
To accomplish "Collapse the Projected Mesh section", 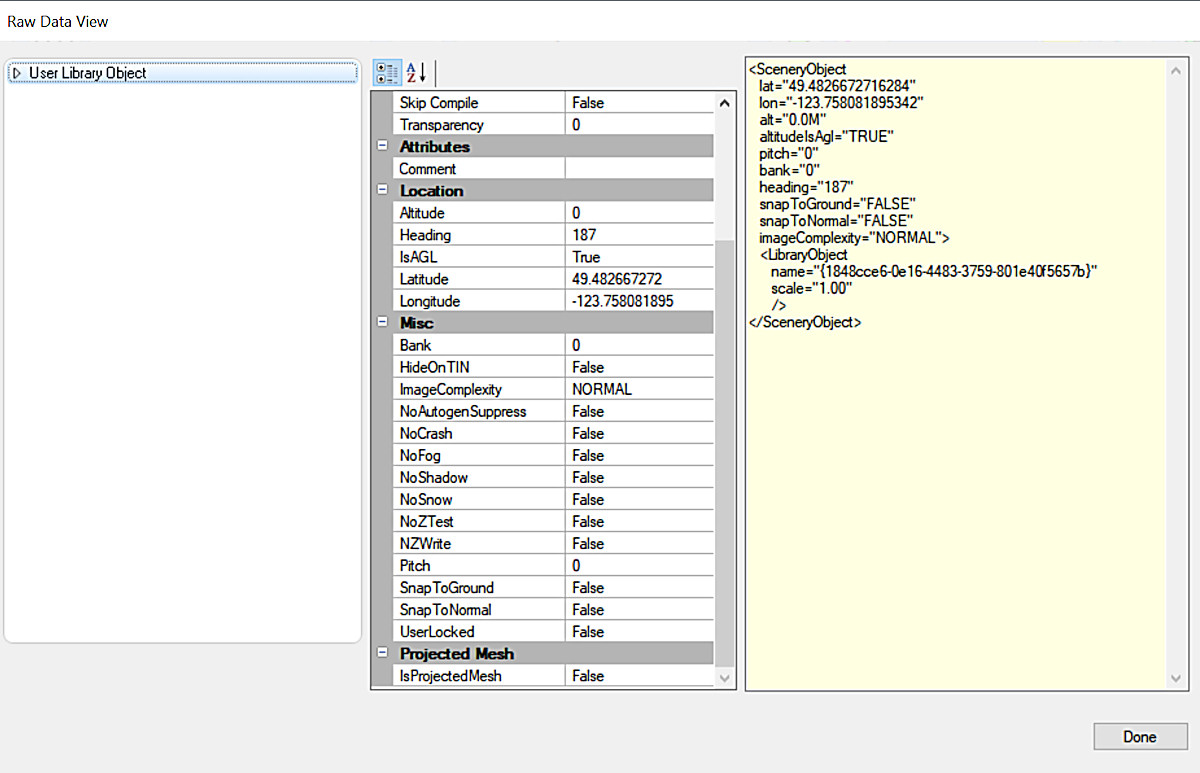I will click(x=383, y=653).
